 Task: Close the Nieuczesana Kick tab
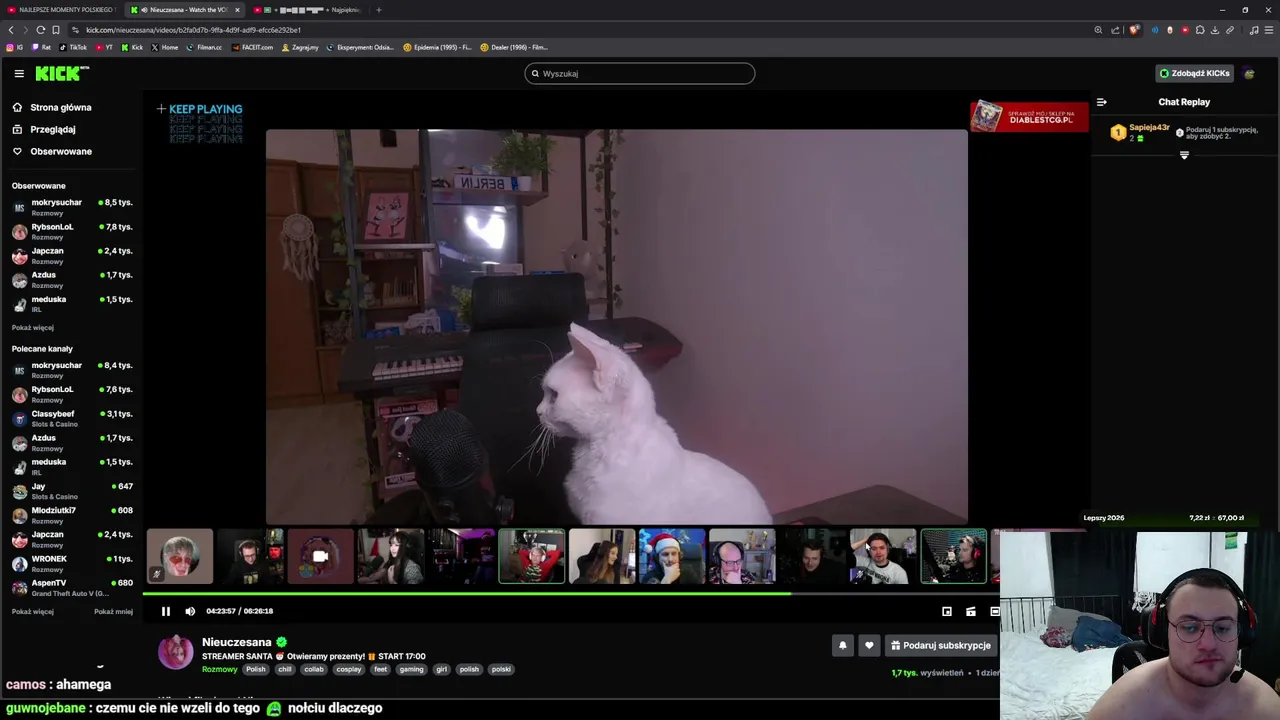pyautogui.click(x=237, y=10)
